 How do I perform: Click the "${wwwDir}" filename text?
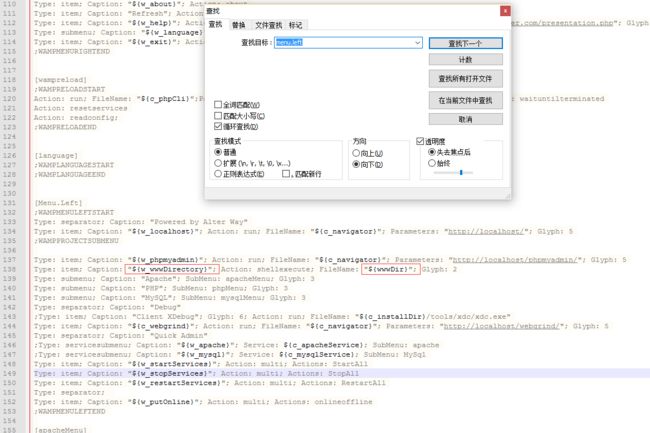click(389, 269)
